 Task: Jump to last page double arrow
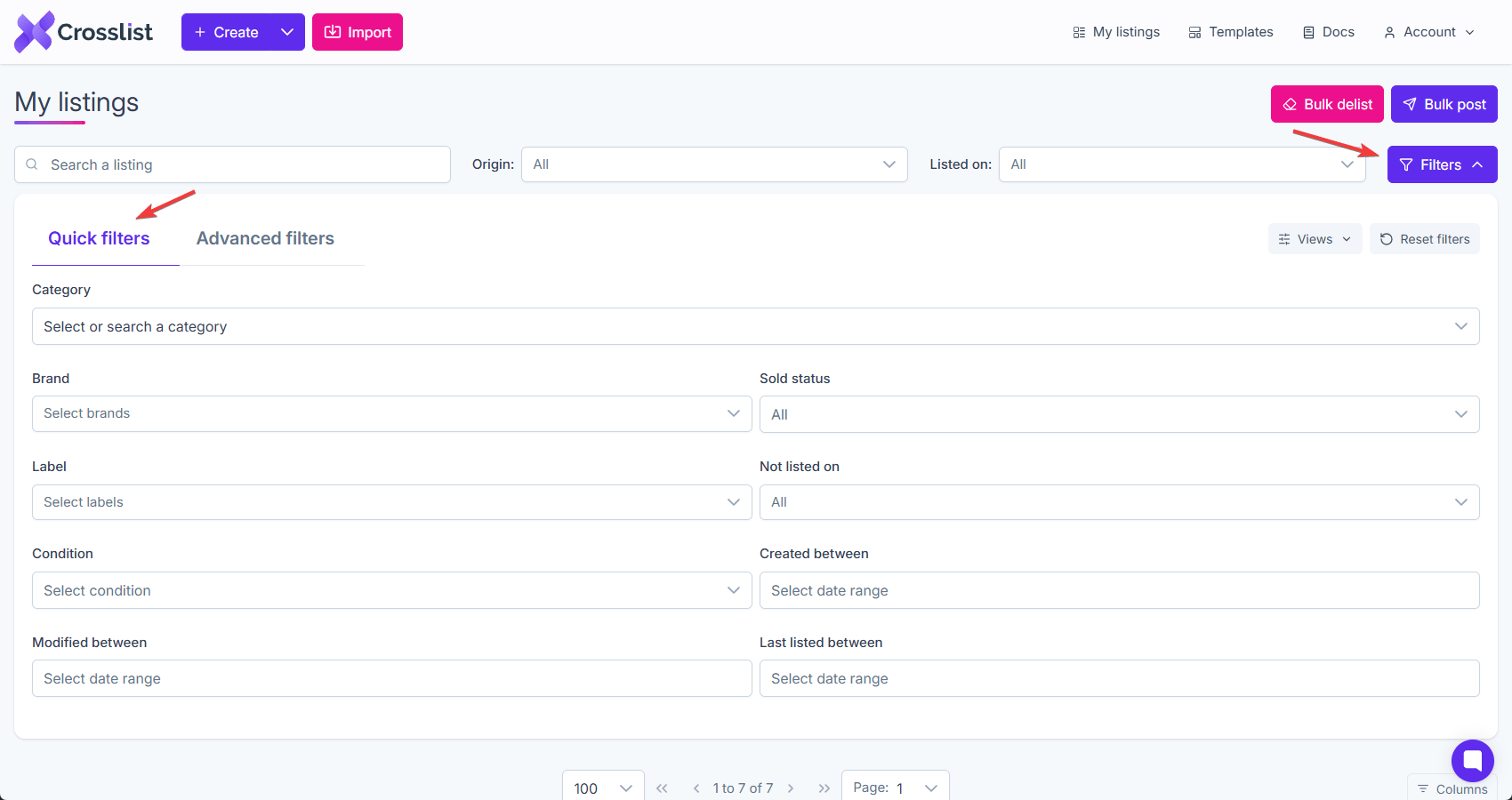(x=824, y=788)
